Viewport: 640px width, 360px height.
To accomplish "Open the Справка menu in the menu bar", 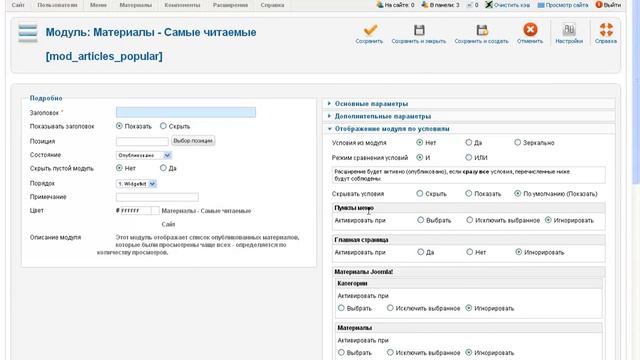I will pyautogui.click(x=272, y=5).
